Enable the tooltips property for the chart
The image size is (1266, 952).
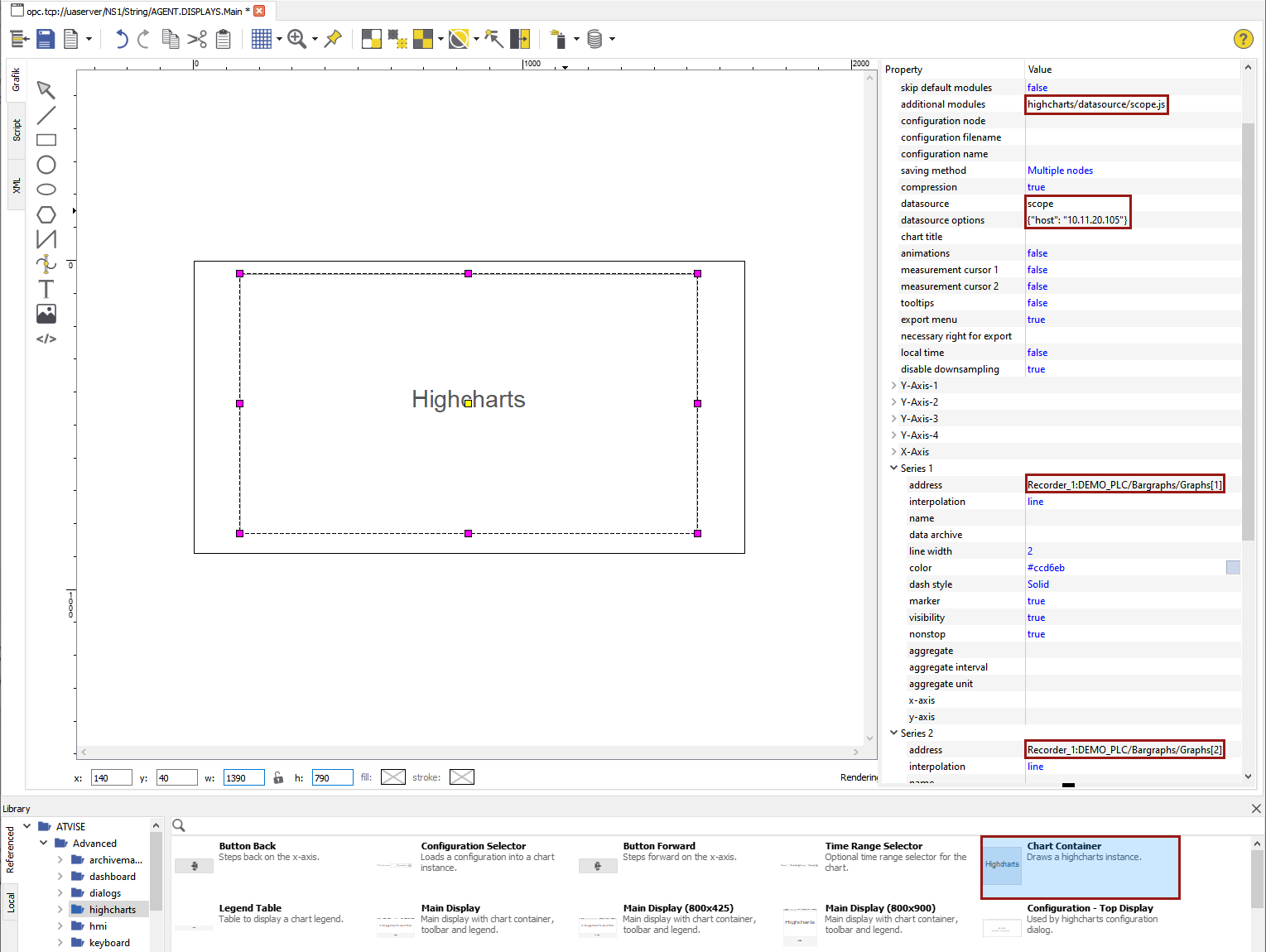click(1037, 302)
